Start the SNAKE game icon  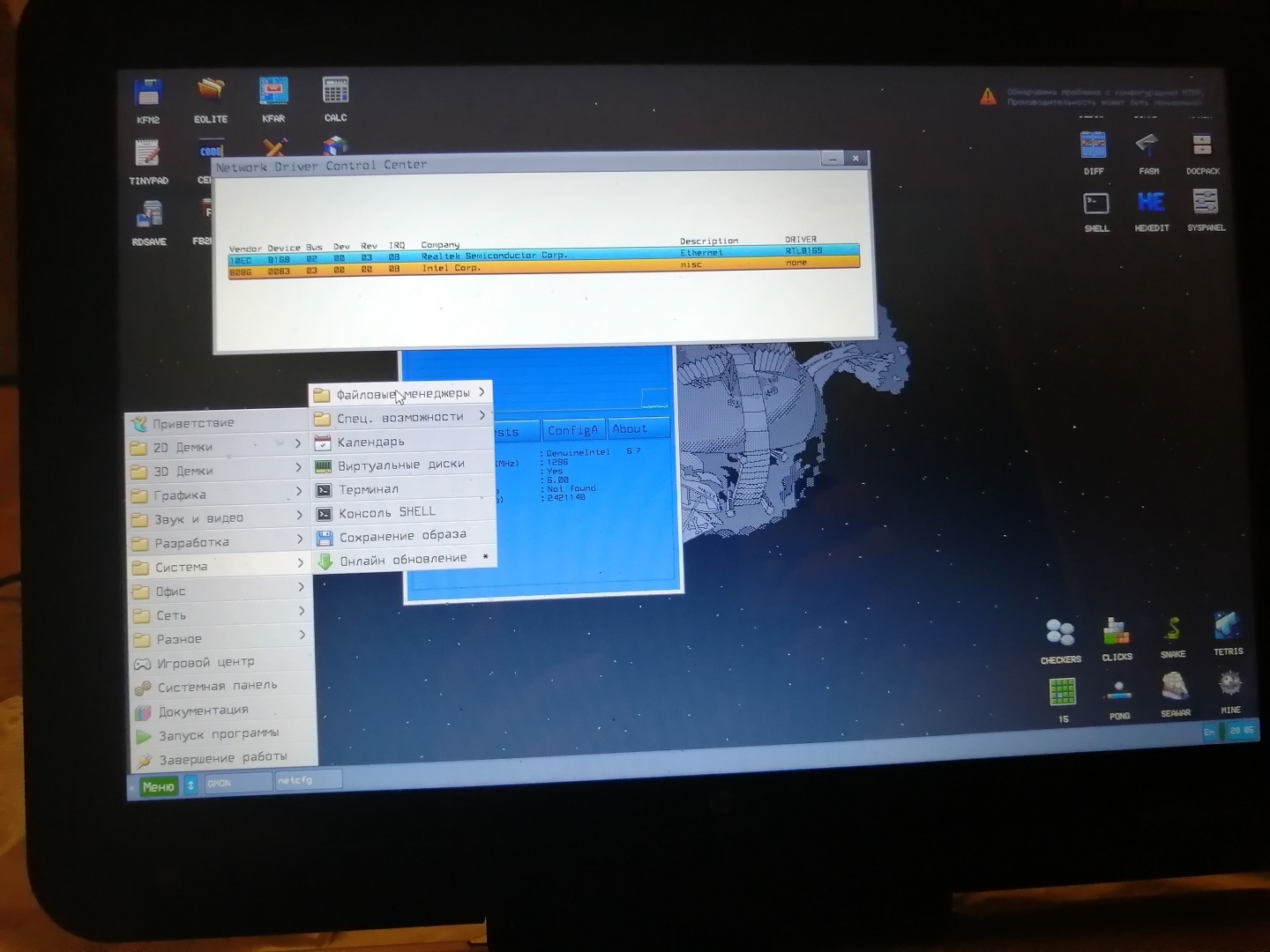point(1172,629)
